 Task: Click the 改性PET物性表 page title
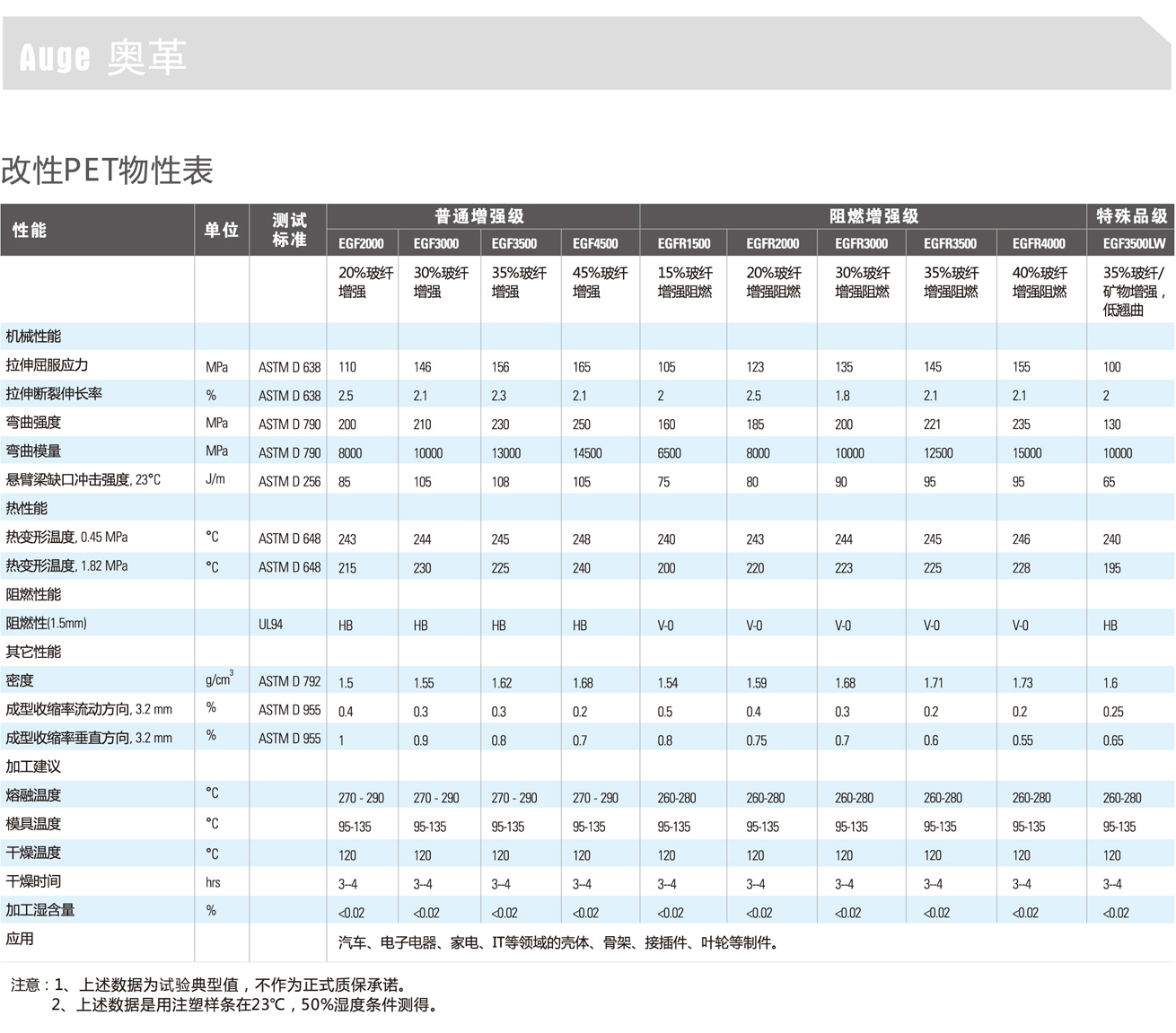107,170
